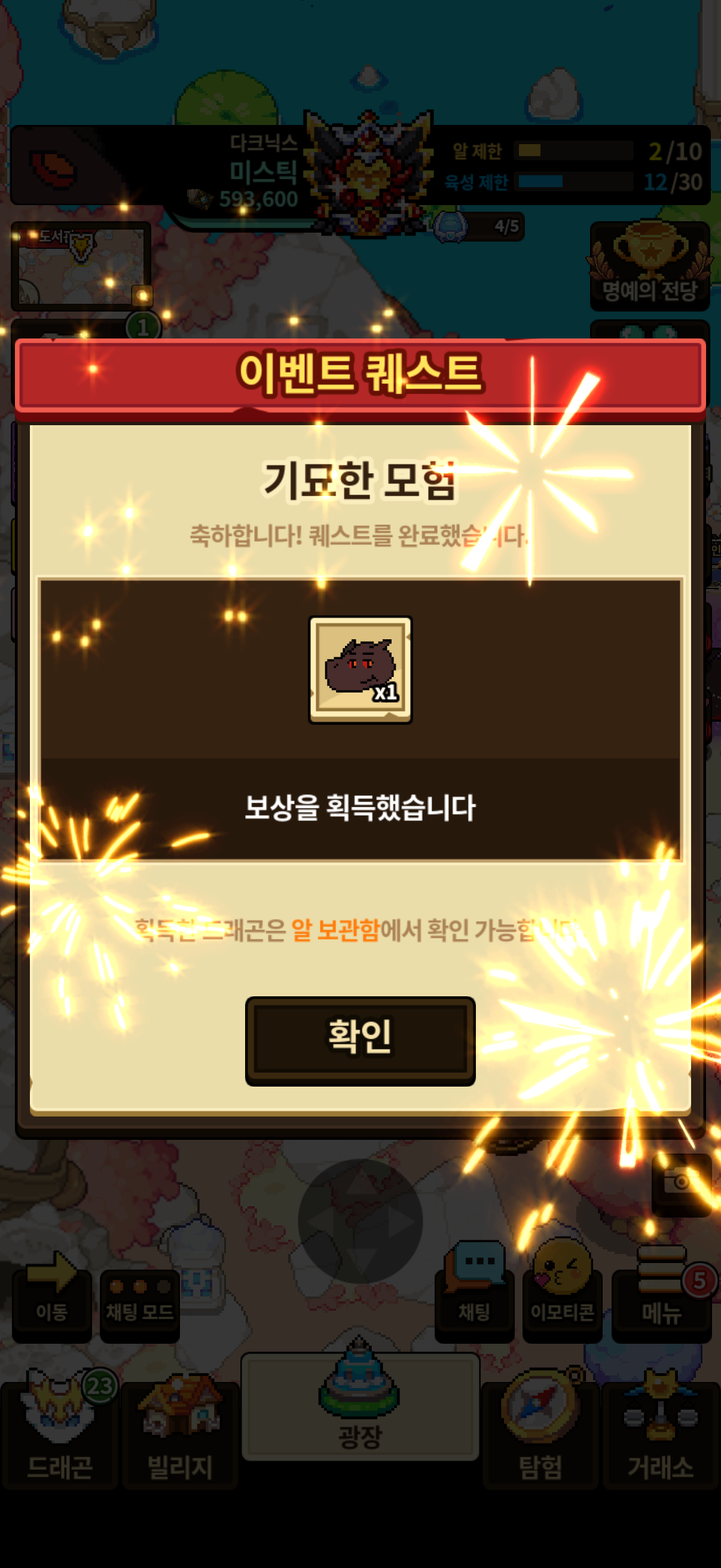Tap the 육성 제한 progress bar
Viewport: 721px width, 1568px height.
pyautogui.click(x=575, y=181)
